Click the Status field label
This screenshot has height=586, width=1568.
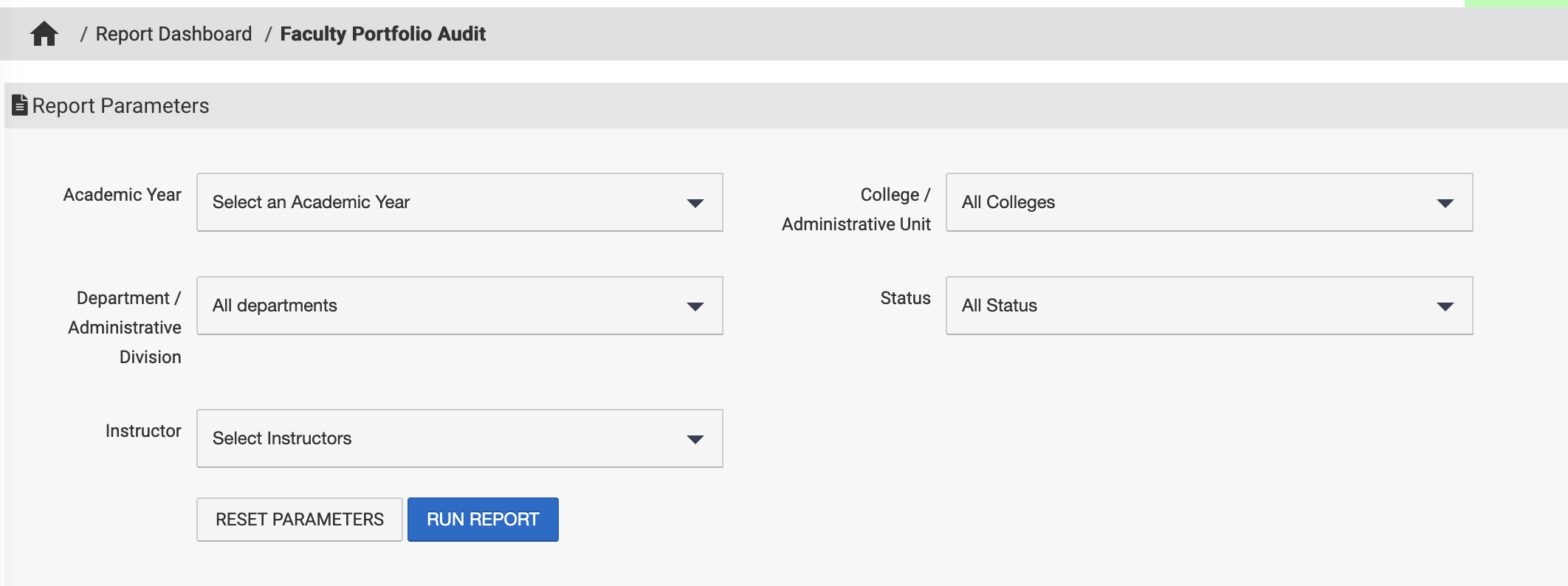(905, 298)
